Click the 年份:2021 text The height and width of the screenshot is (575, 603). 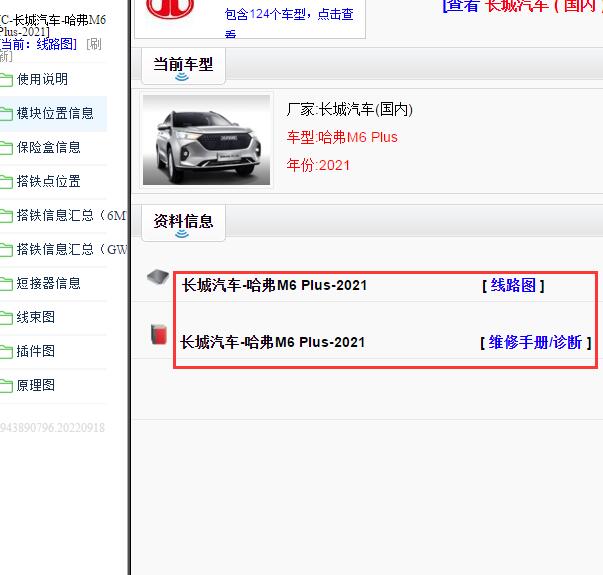(x=318, y=165)
